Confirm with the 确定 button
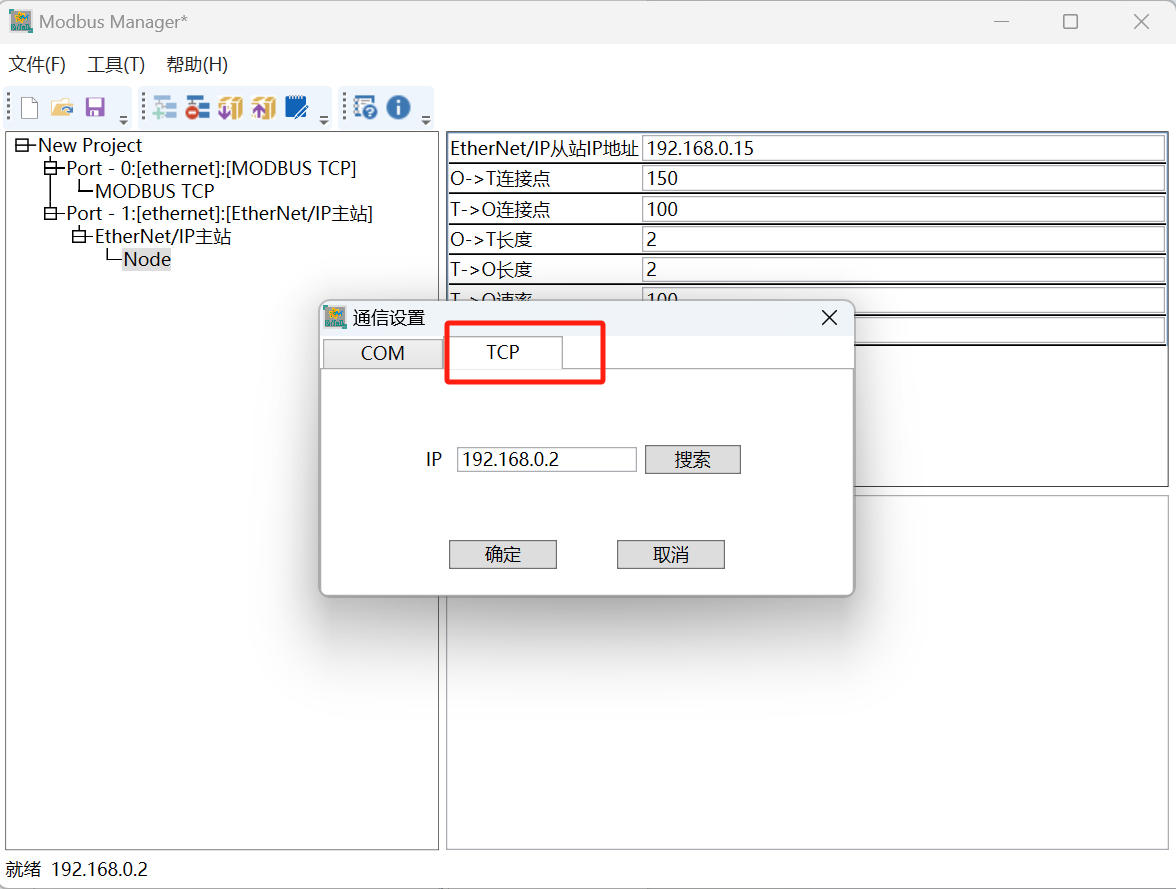This screenshot has height=889, width=1176. coord(502,554)
